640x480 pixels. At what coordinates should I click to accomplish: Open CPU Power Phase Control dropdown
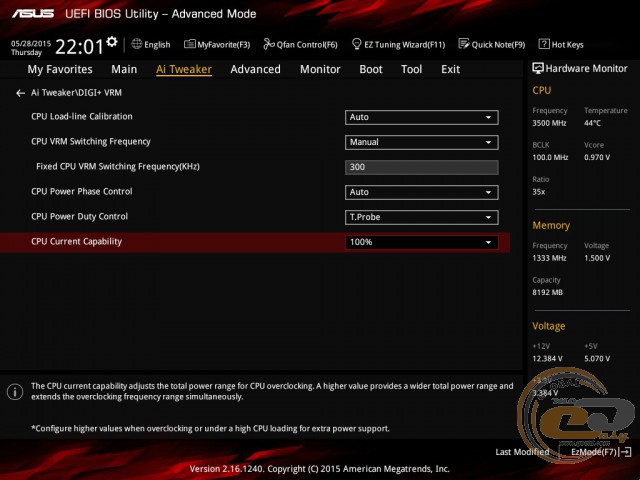click(x=421, y=192)
